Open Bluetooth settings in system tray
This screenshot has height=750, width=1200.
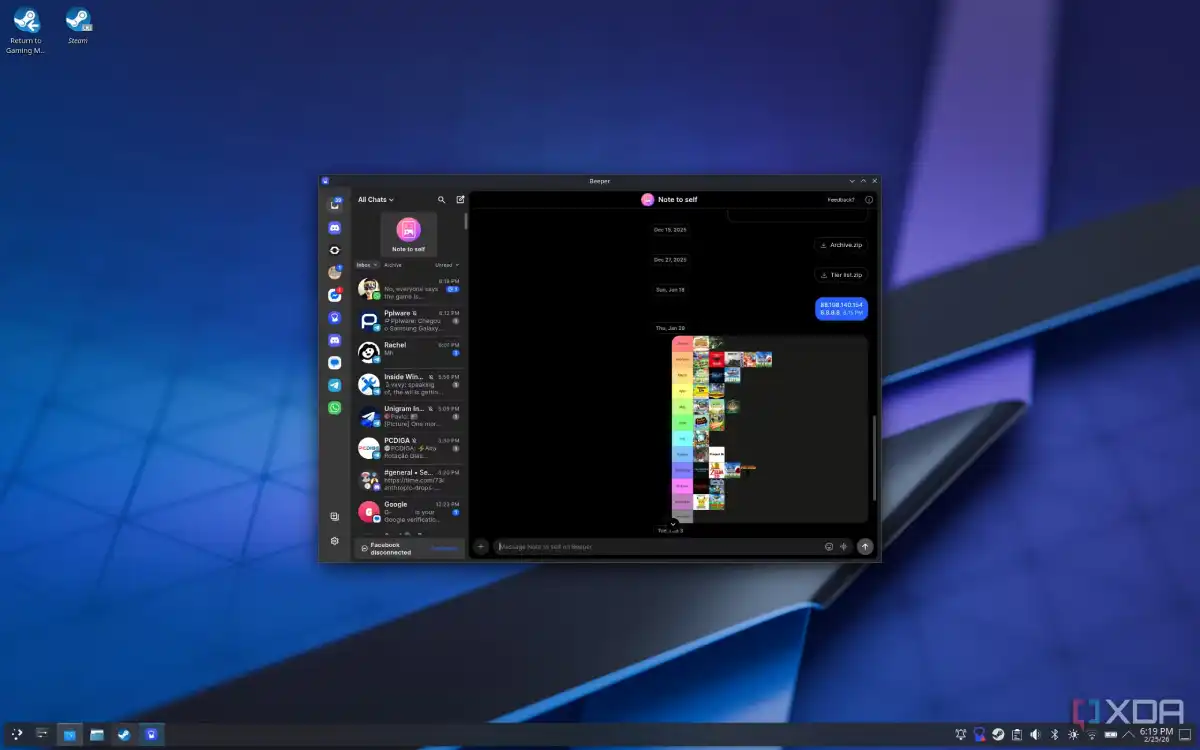click(x=1054, y=735)
